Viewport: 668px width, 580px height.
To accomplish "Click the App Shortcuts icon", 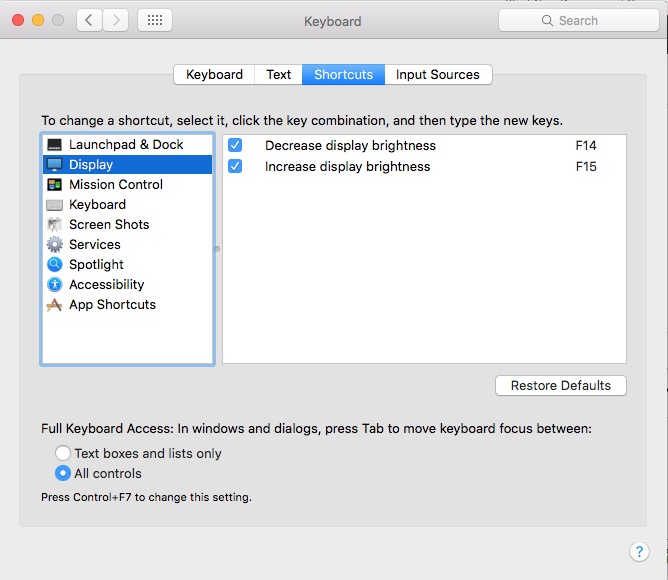I will pyautogui.click(x=54, y=305).
